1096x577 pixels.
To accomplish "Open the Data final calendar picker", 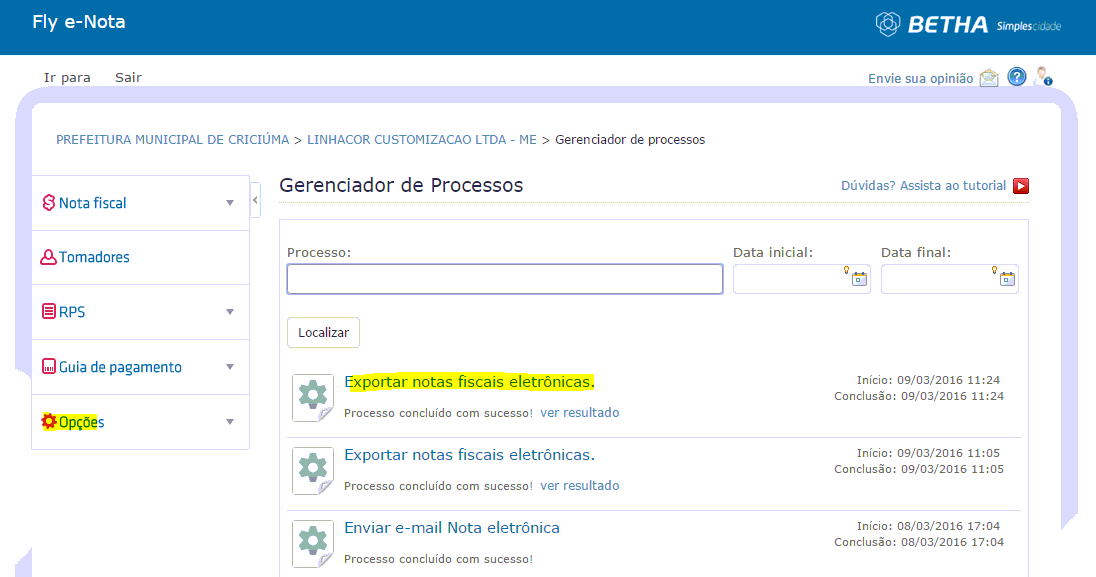I will [1007, 279].
